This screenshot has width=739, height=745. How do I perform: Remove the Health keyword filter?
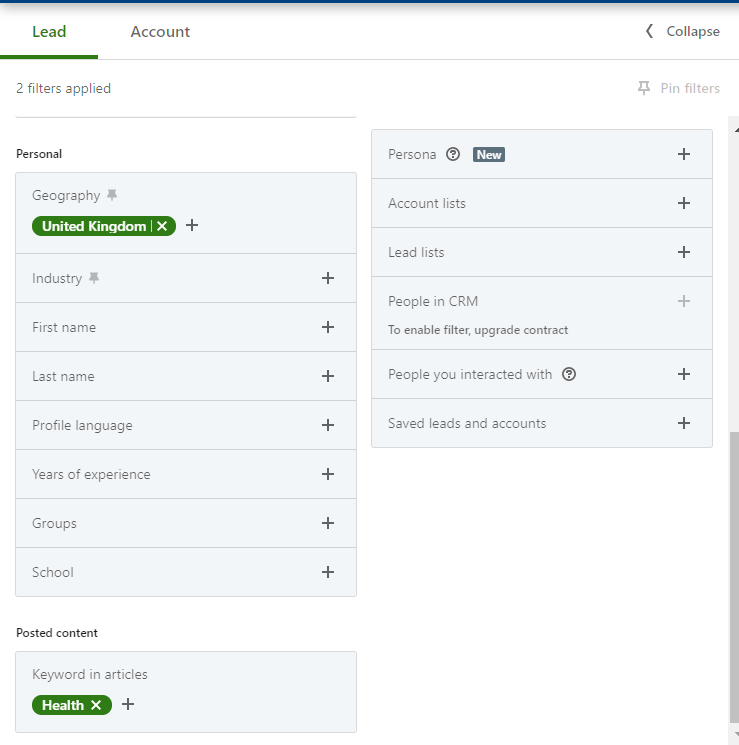pos(96,705)
